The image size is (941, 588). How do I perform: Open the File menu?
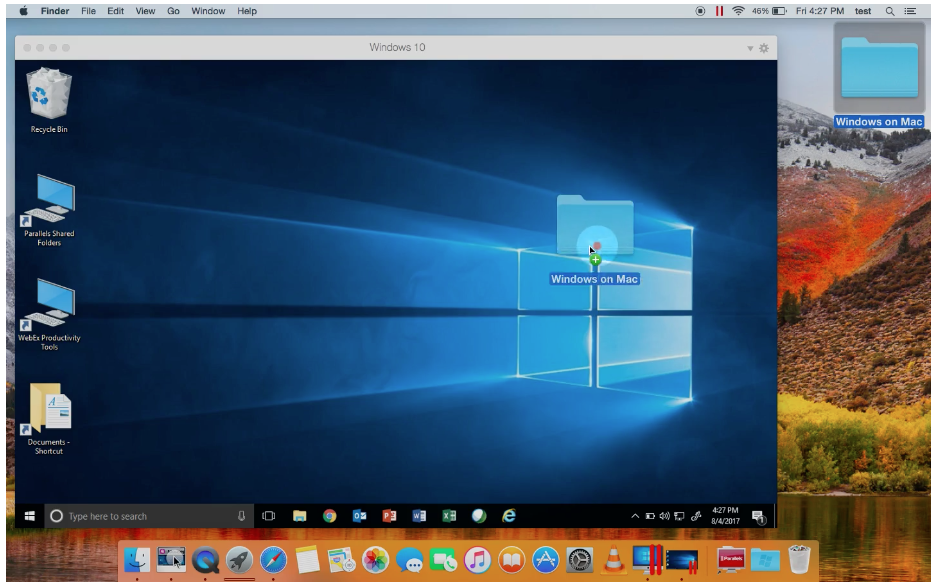coord(88,11)
